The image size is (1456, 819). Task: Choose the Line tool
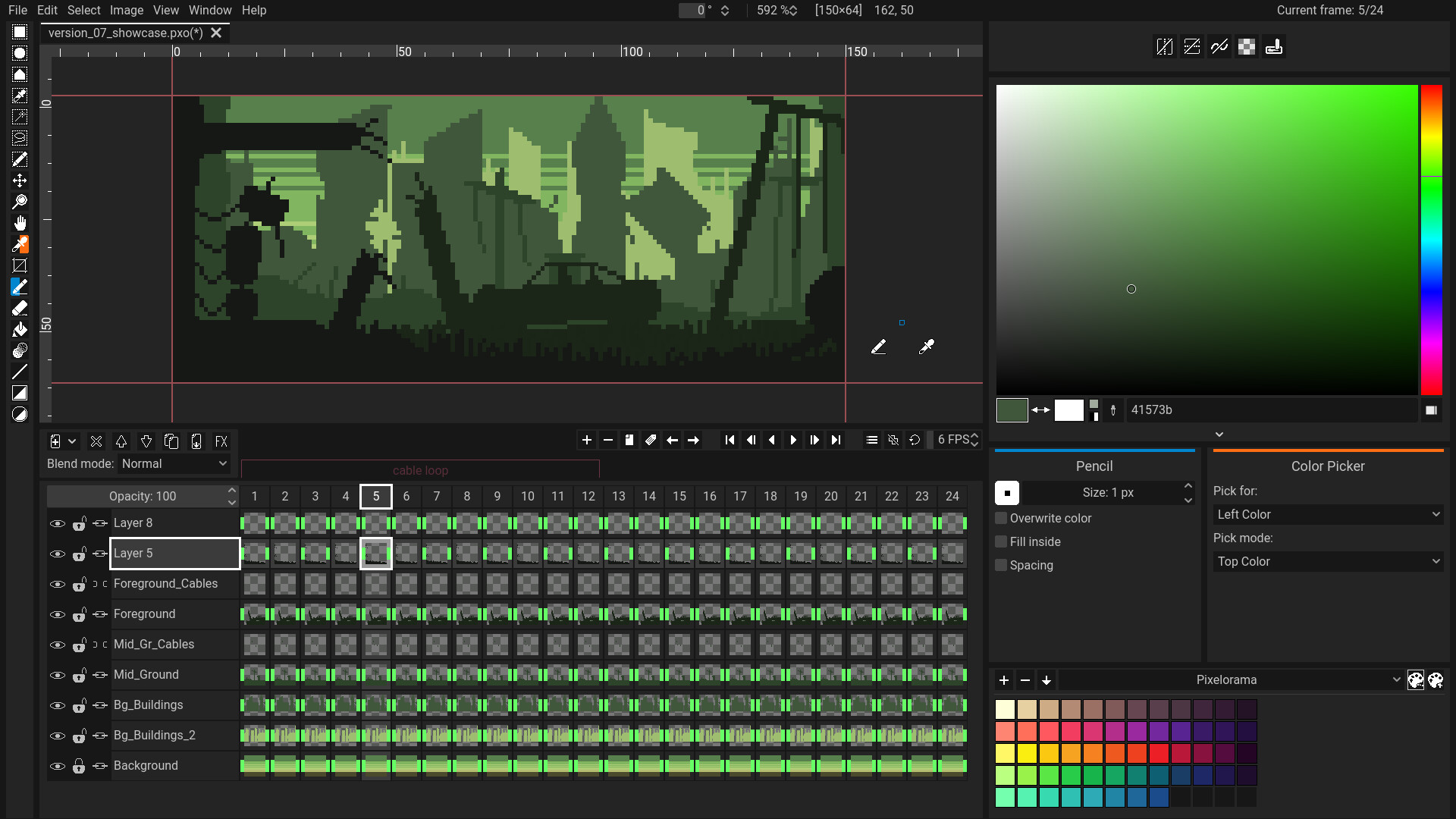(x=20, y=372)
